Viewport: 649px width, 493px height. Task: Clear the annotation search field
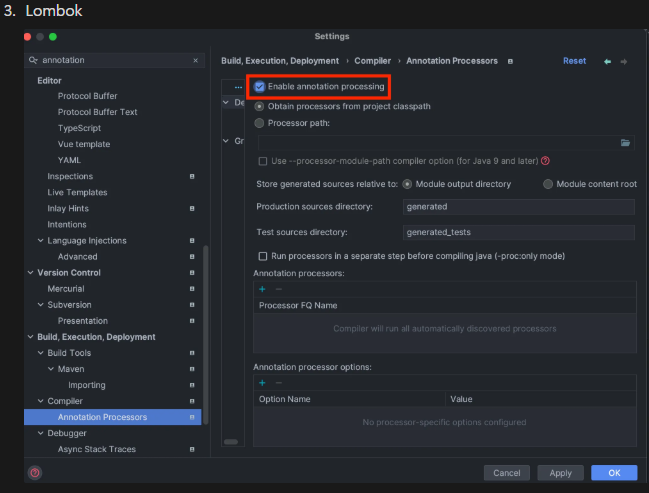click(x=195, y=60)
